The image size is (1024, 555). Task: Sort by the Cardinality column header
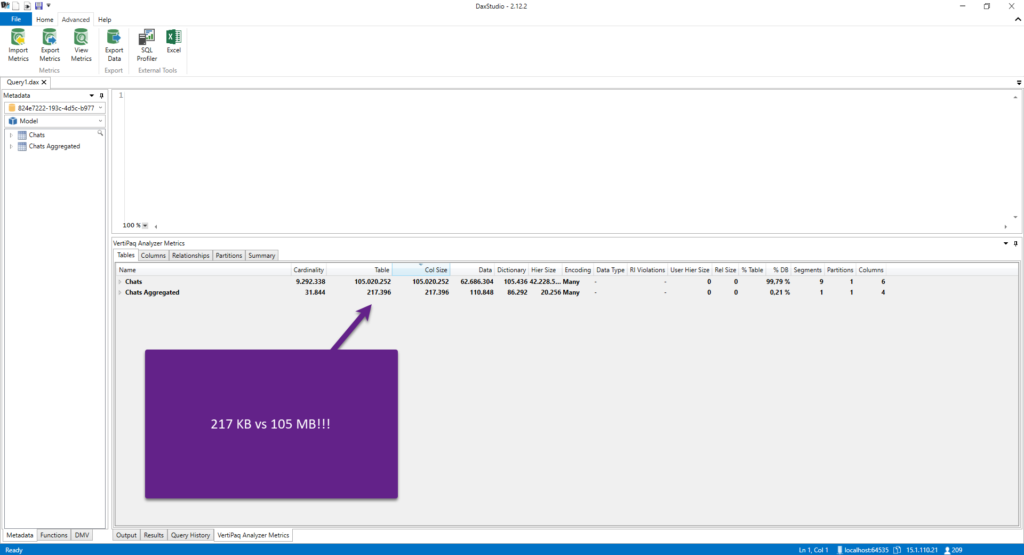(x=308, y=270)
